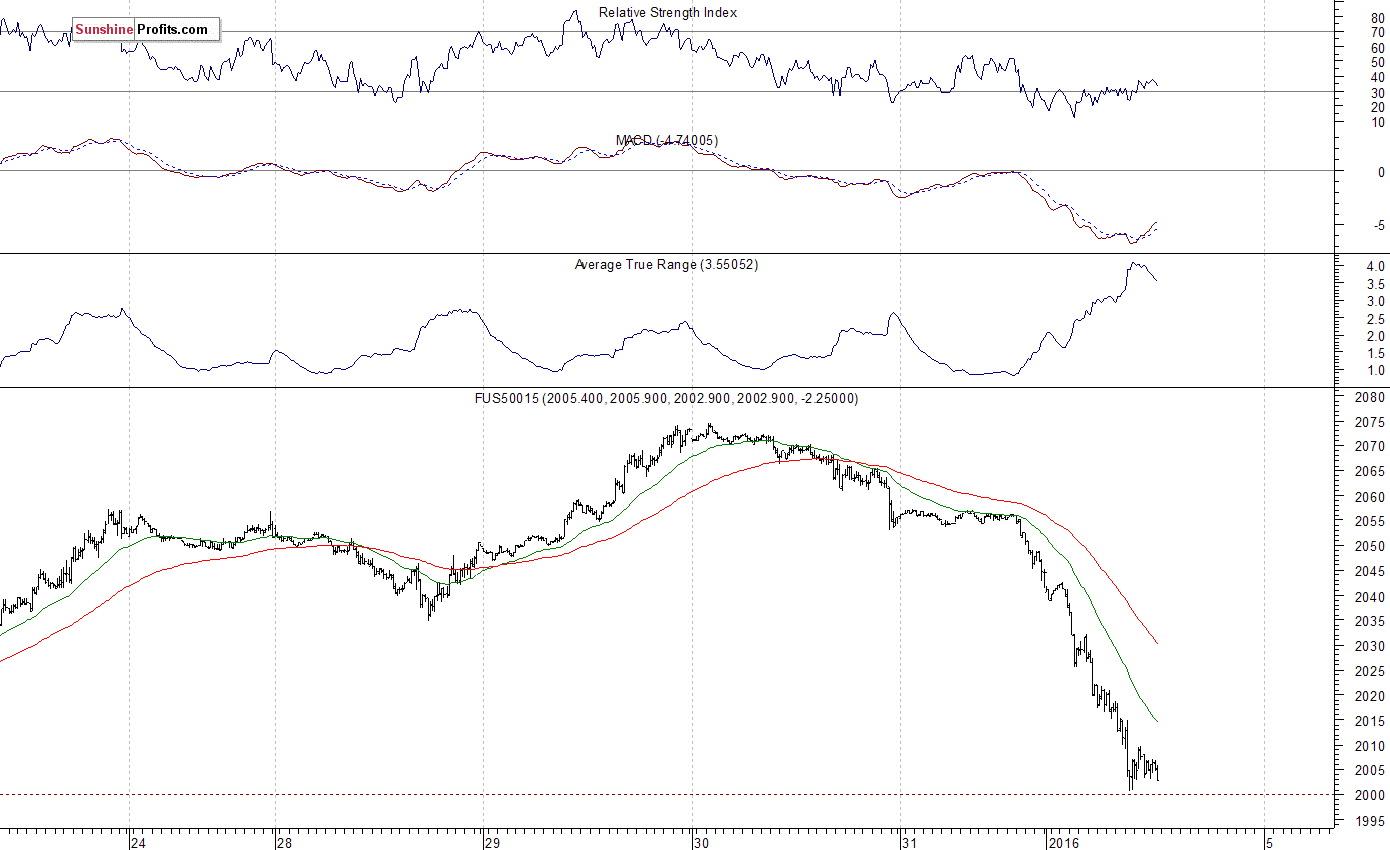The width and height of the screenshot is (1390, 850).
Task: Click the 1995 price axis value
Action: click(x=1370, y=821)
